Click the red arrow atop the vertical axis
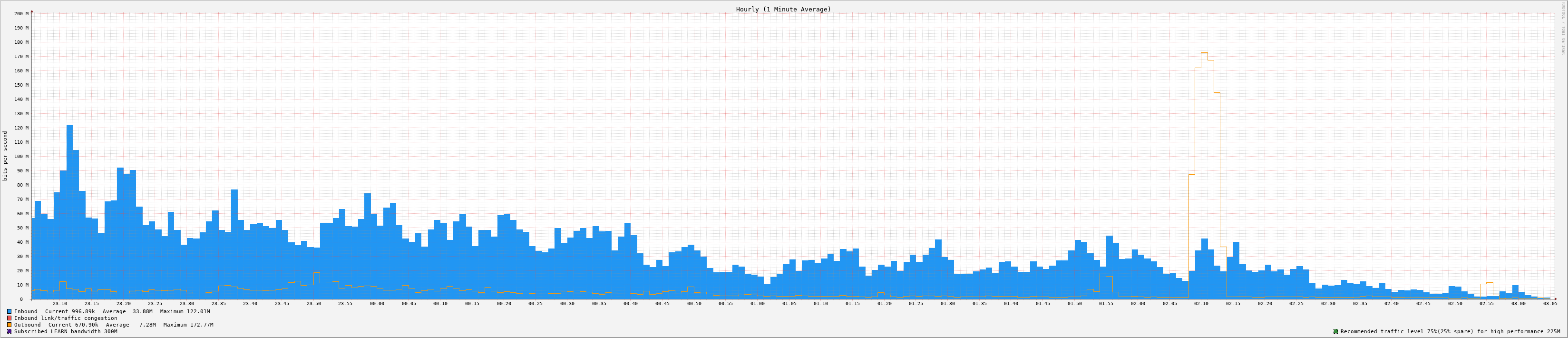This screenshot has width=1568, height=338. coord(32,11)
